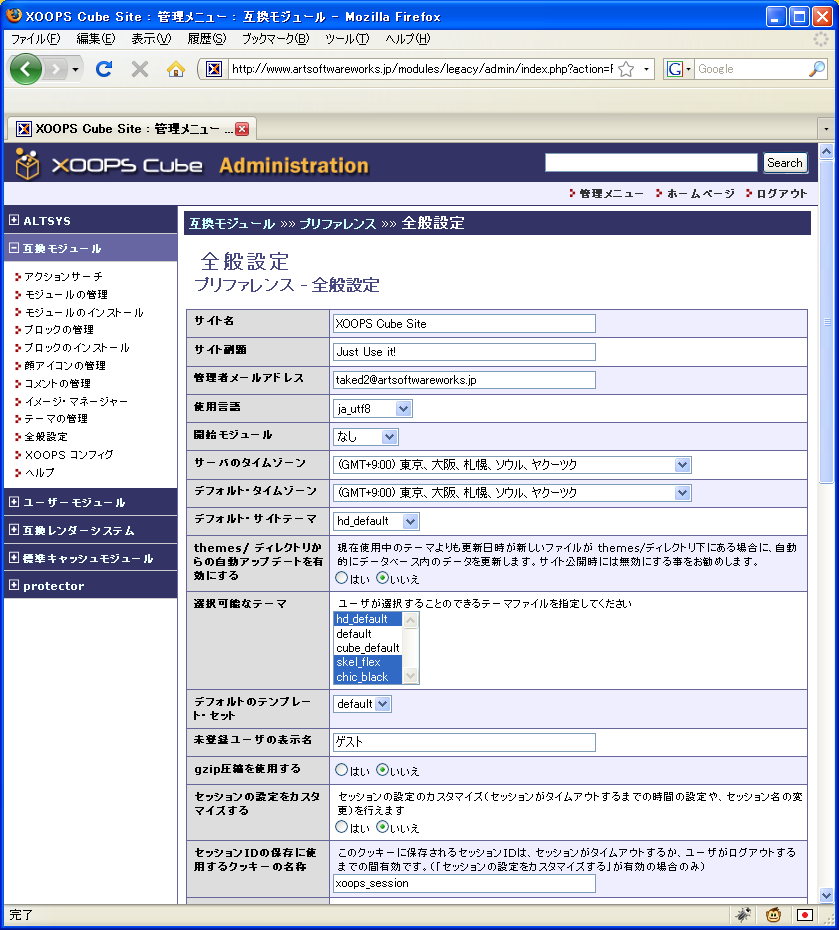
Task: Open the list all tabs dropdown
Action: 826,129
